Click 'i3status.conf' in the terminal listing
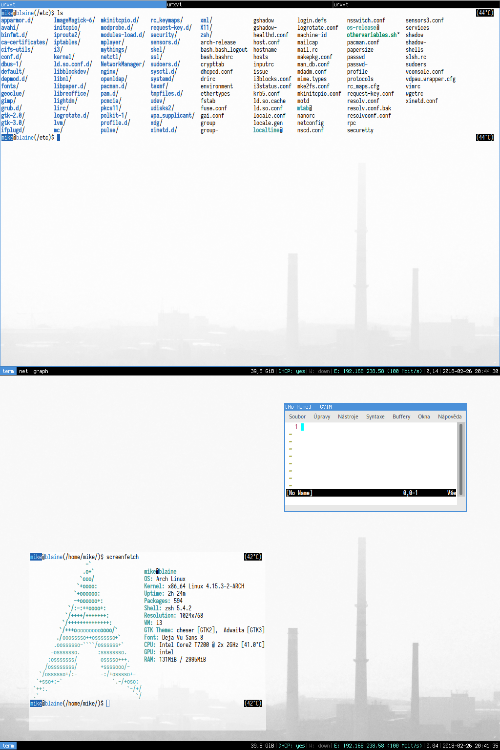 pos(272,86)
